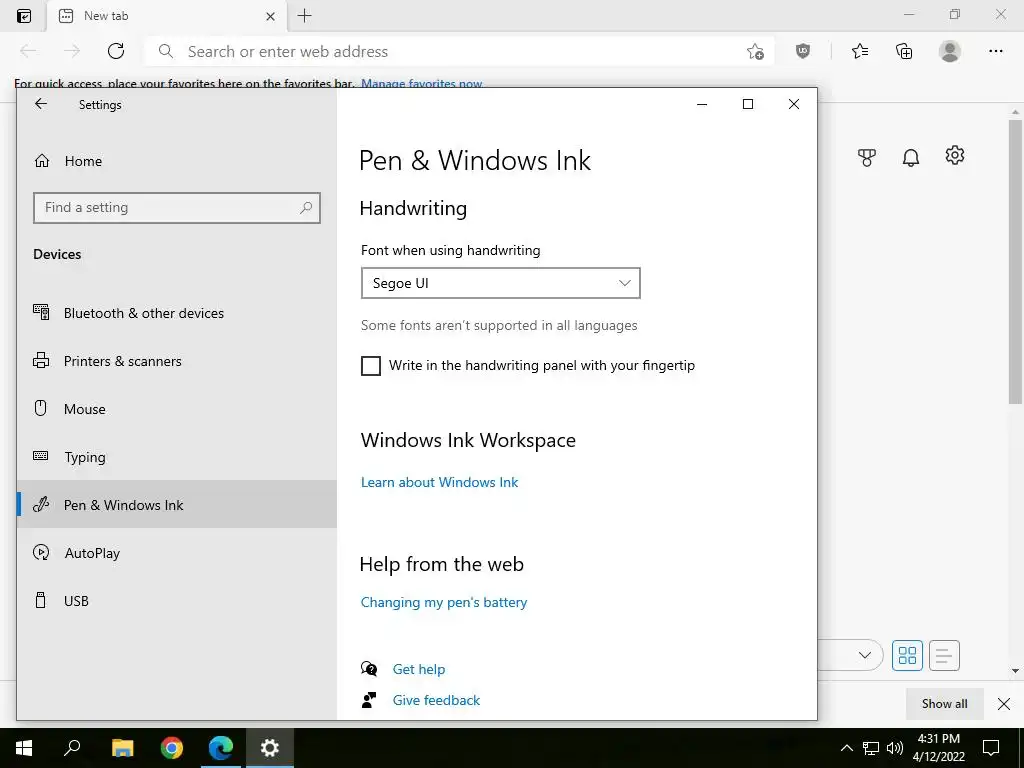
Task: Click the Settings gear in taskbar
Action: point(270,748)
